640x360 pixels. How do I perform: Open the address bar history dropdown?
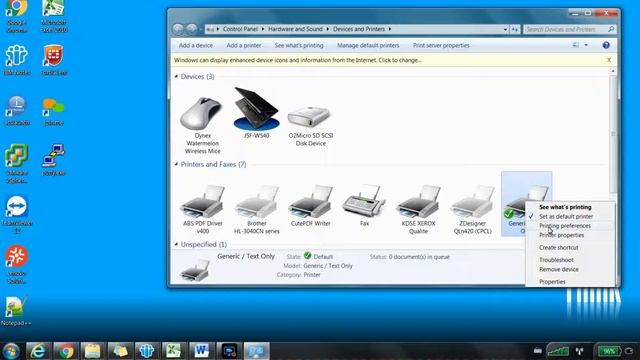coord(505,29)
